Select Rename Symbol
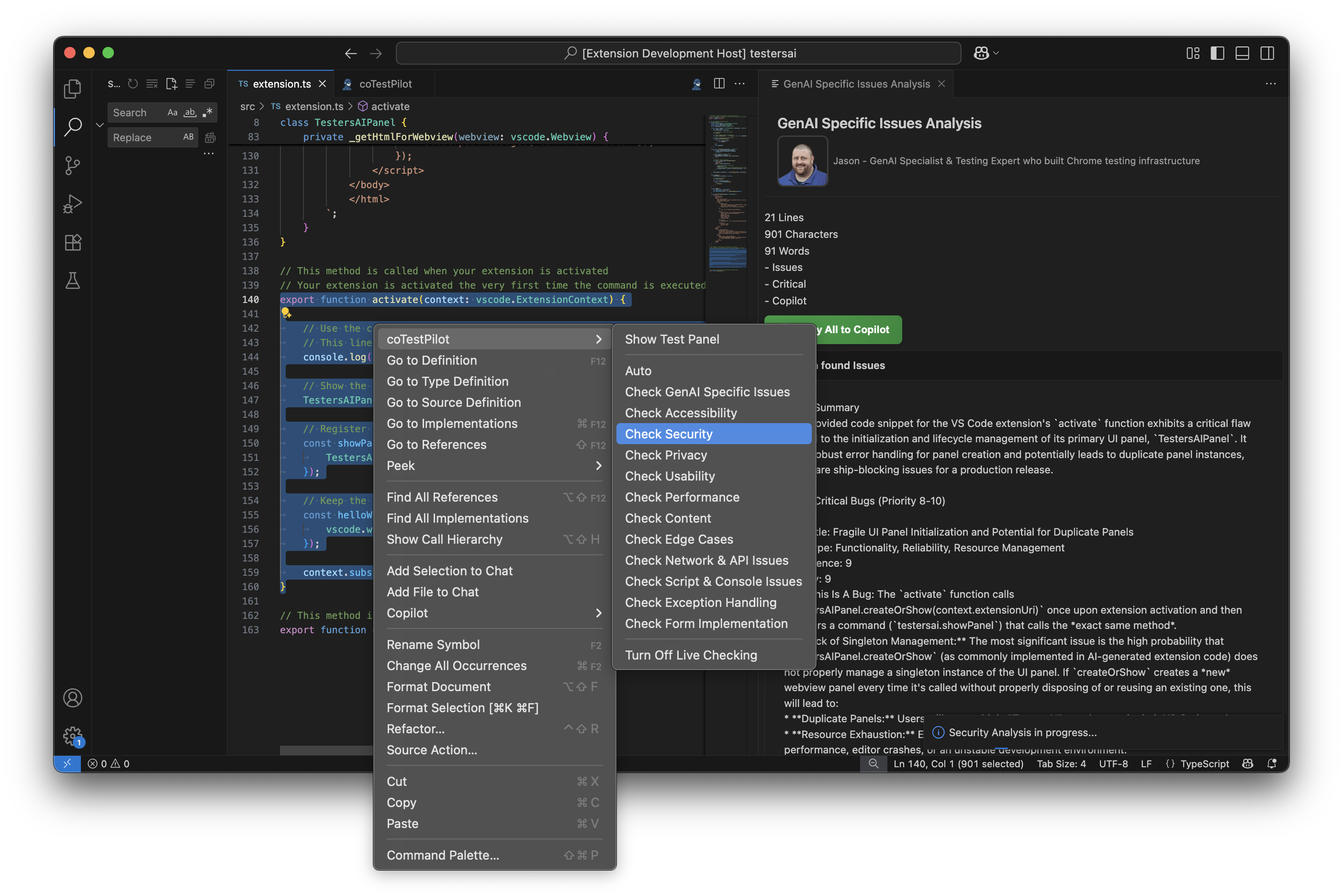Screen dimensions: 1343x896 [x=494, y=644]
